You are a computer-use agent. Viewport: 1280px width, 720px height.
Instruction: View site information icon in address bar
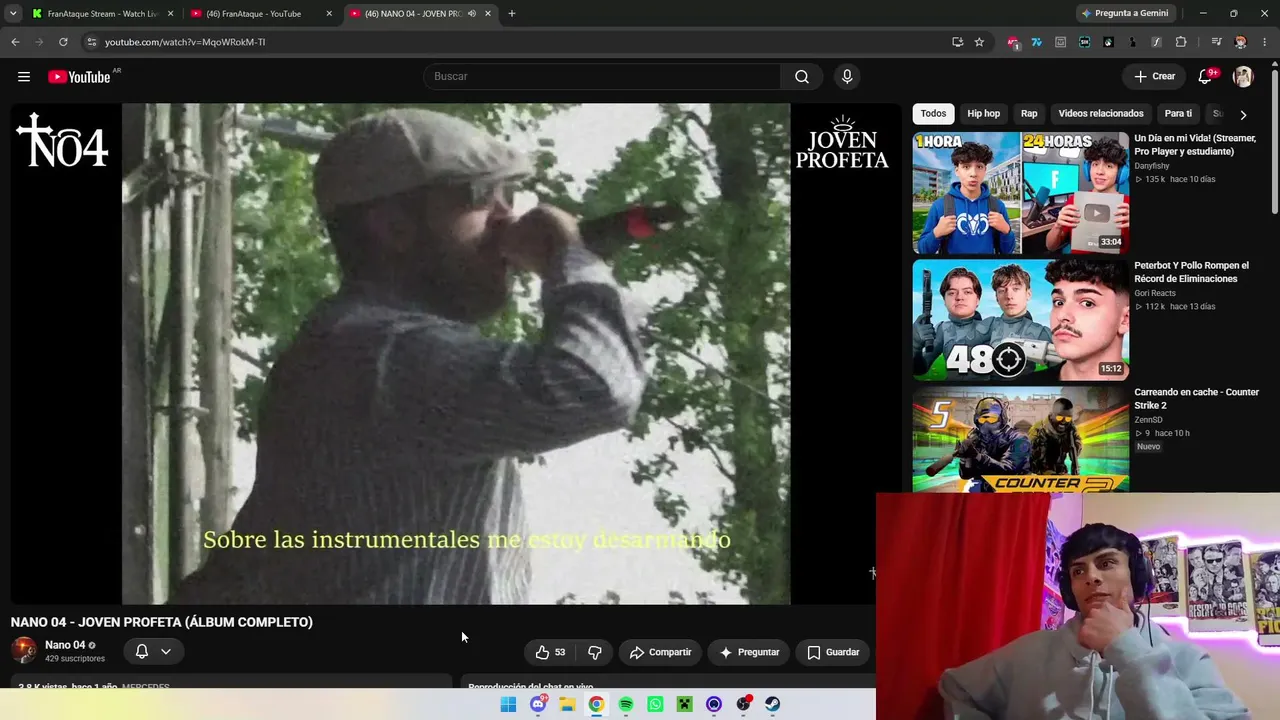[x=91, y=42]
